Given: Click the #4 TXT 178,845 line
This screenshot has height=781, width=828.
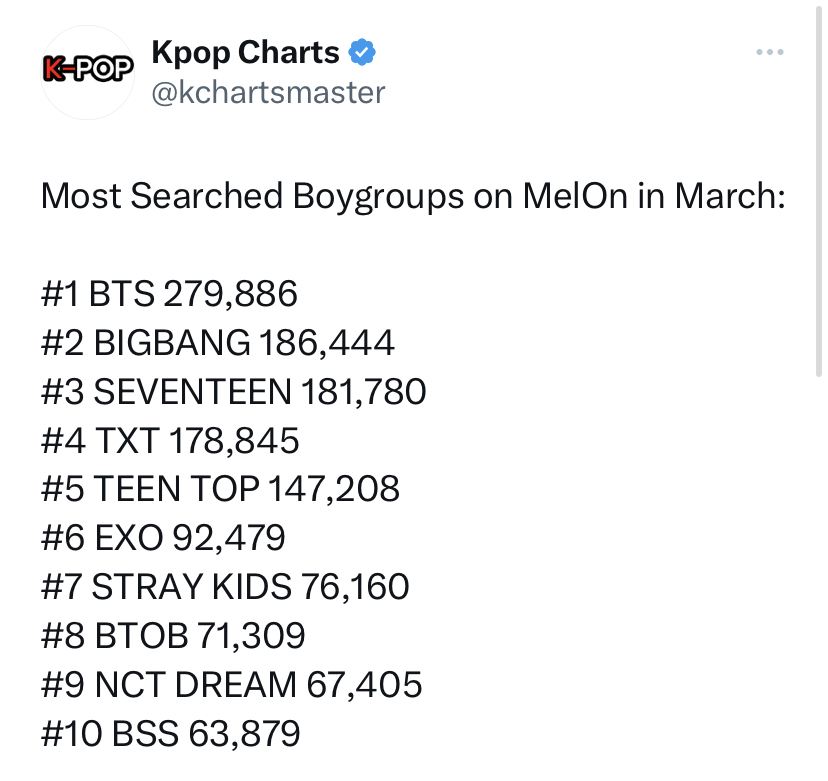Looking at the screenshot, I should [170, 440].
